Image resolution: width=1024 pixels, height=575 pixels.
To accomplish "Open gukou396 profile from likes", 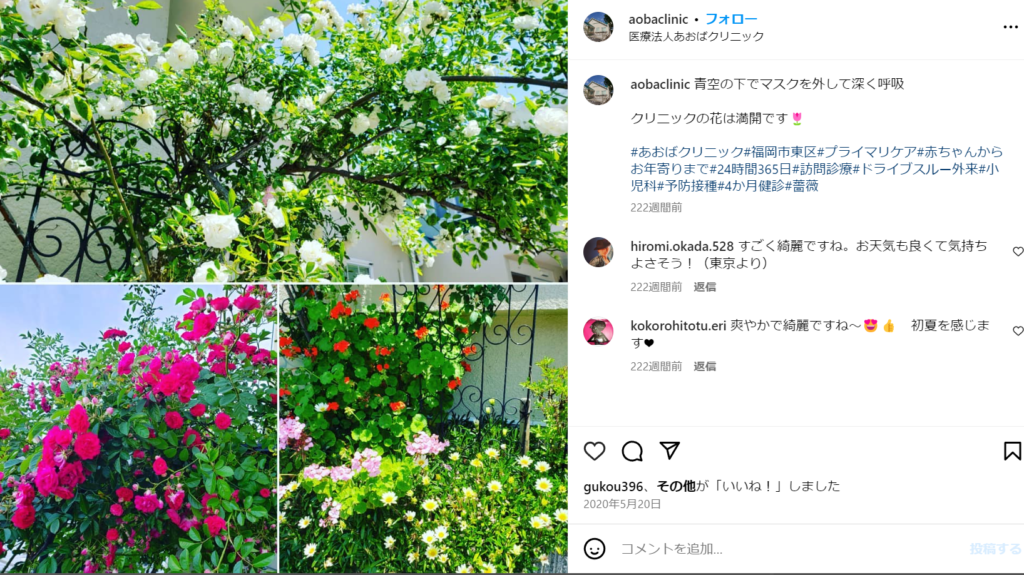I will [x=613, y=486].
